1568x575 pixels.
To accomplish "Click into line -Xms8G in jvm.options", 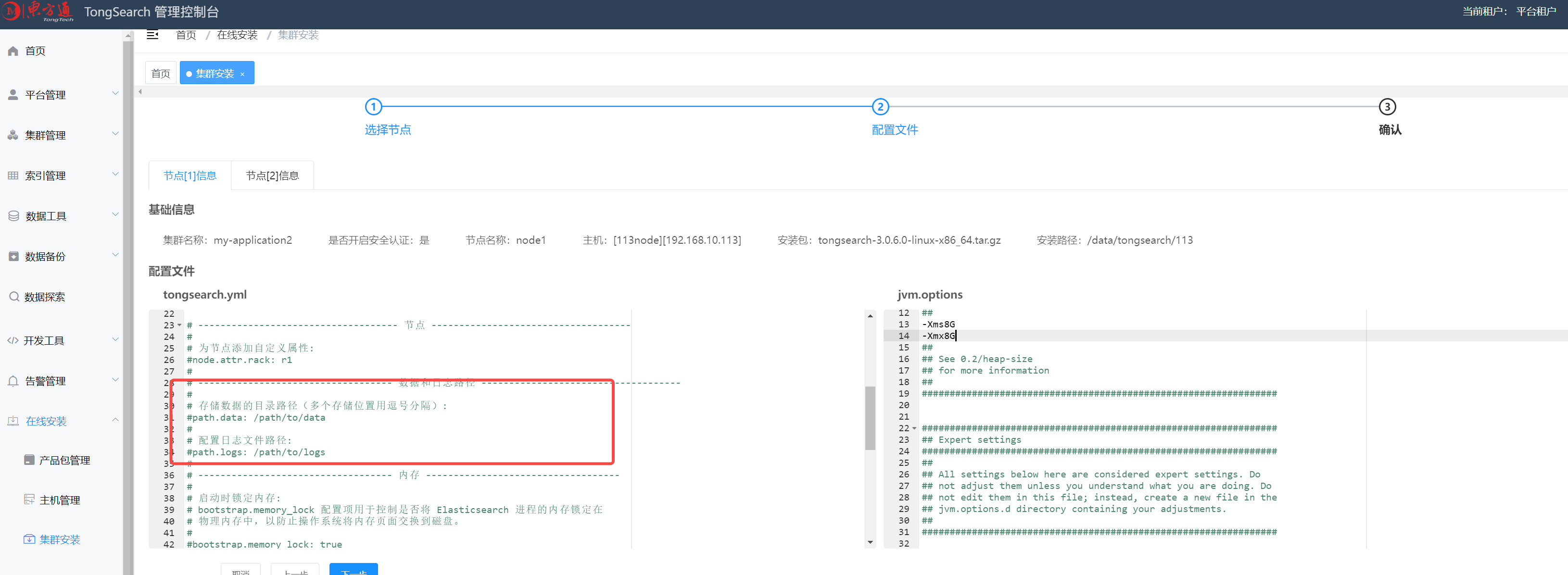I will point(938,325).
